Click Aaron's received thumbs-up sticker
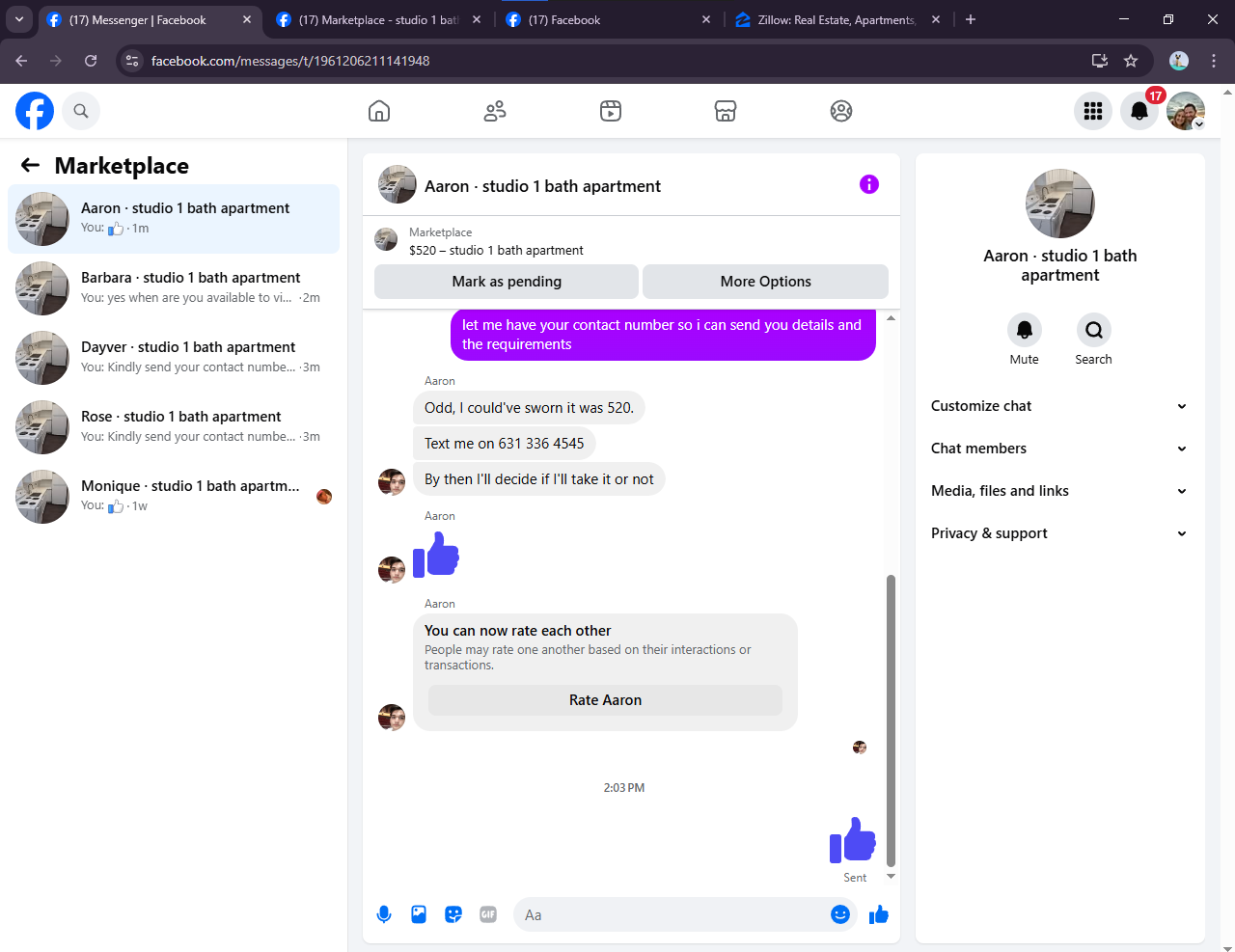This screenshot has width=1235, height=952. coord(436,556)
